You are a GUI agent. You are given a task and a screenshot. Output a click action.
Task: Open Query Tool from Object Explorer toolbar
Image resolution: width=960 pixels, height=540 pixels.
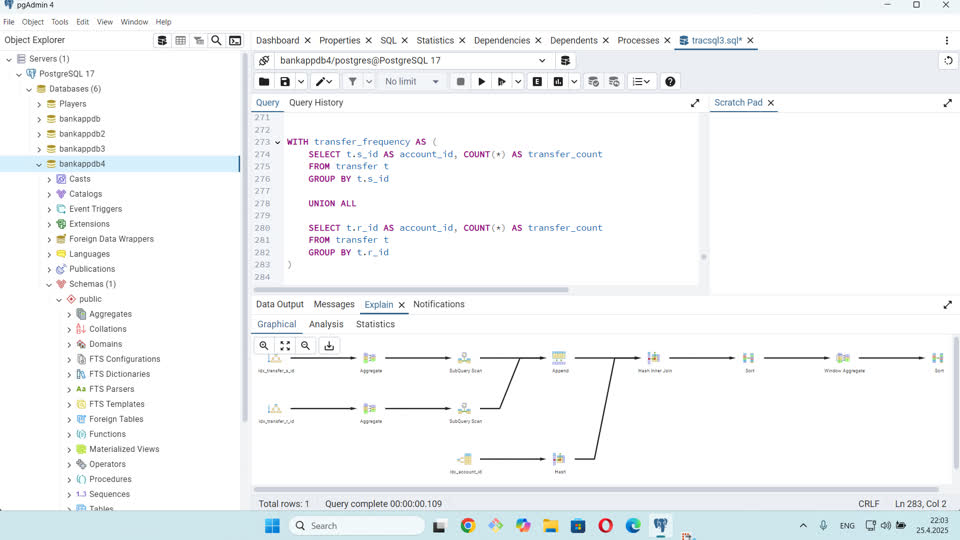tap(162, 40)
